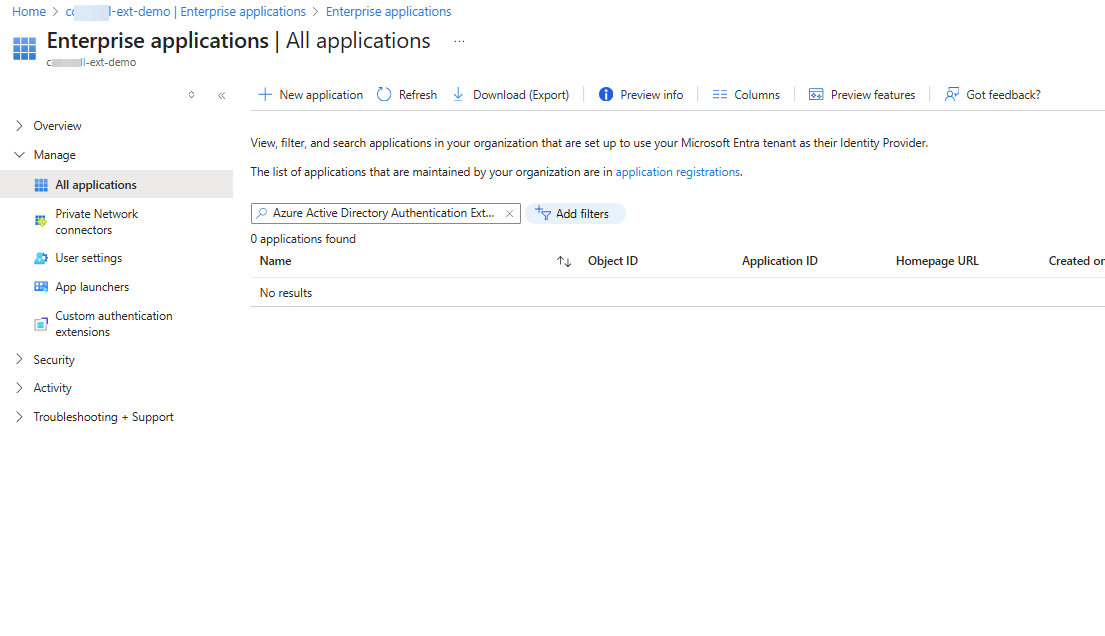Viewport: 1105px width, 636px height.
Task: Open the application registrations link
Action: 678,172
